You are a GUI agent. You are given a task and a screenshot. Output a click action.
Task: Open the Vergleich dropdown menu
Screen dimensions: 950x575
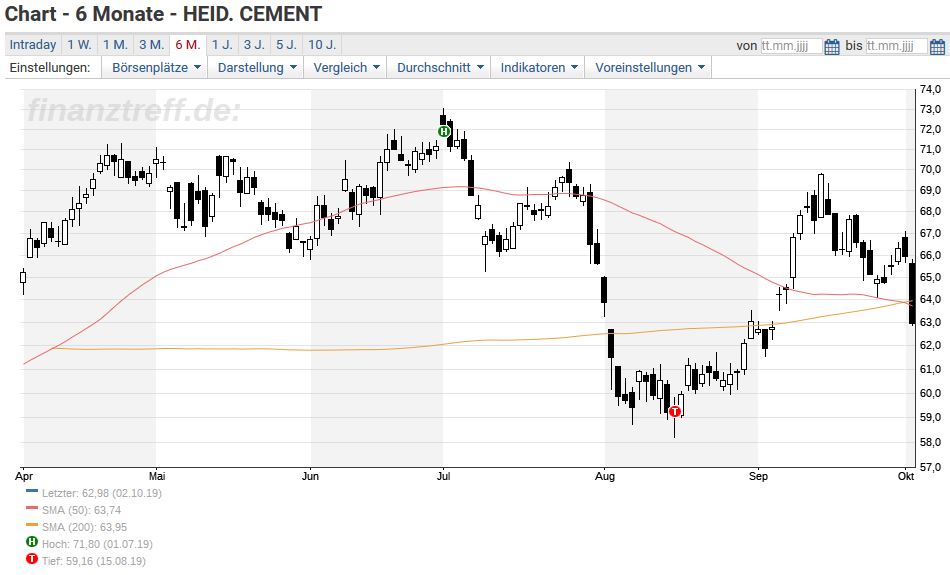345,67
